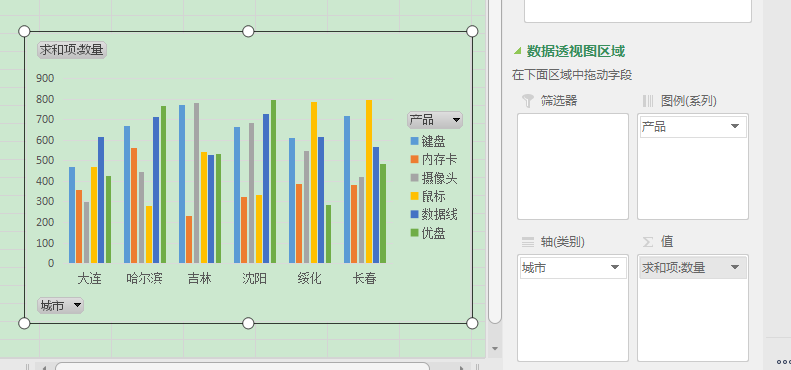Select the 数据线 legend color swatch
This screenshot has width=791, height=370.
coord(415,215)
